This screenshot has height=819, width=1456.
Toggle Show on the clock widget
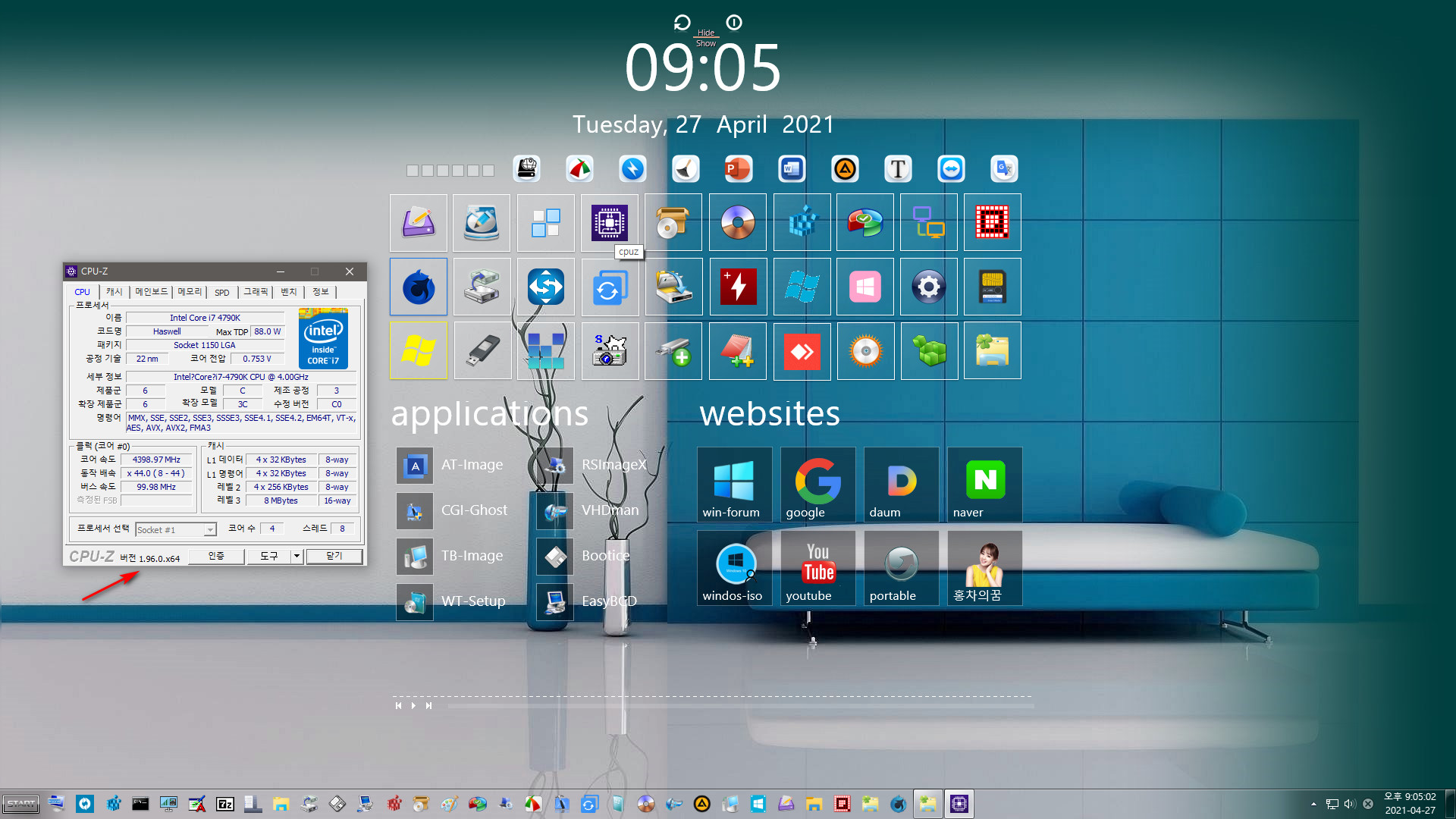pyautogui.click(x=706, y=43)
